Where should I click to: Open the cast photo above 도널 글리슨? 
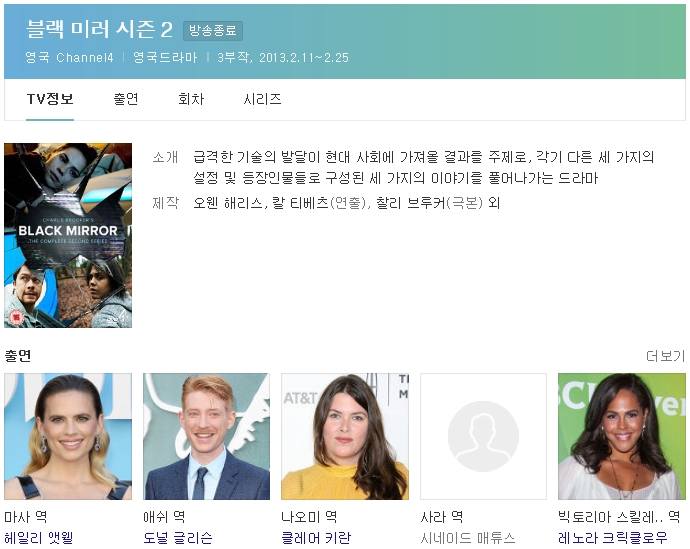click(206, 436)
